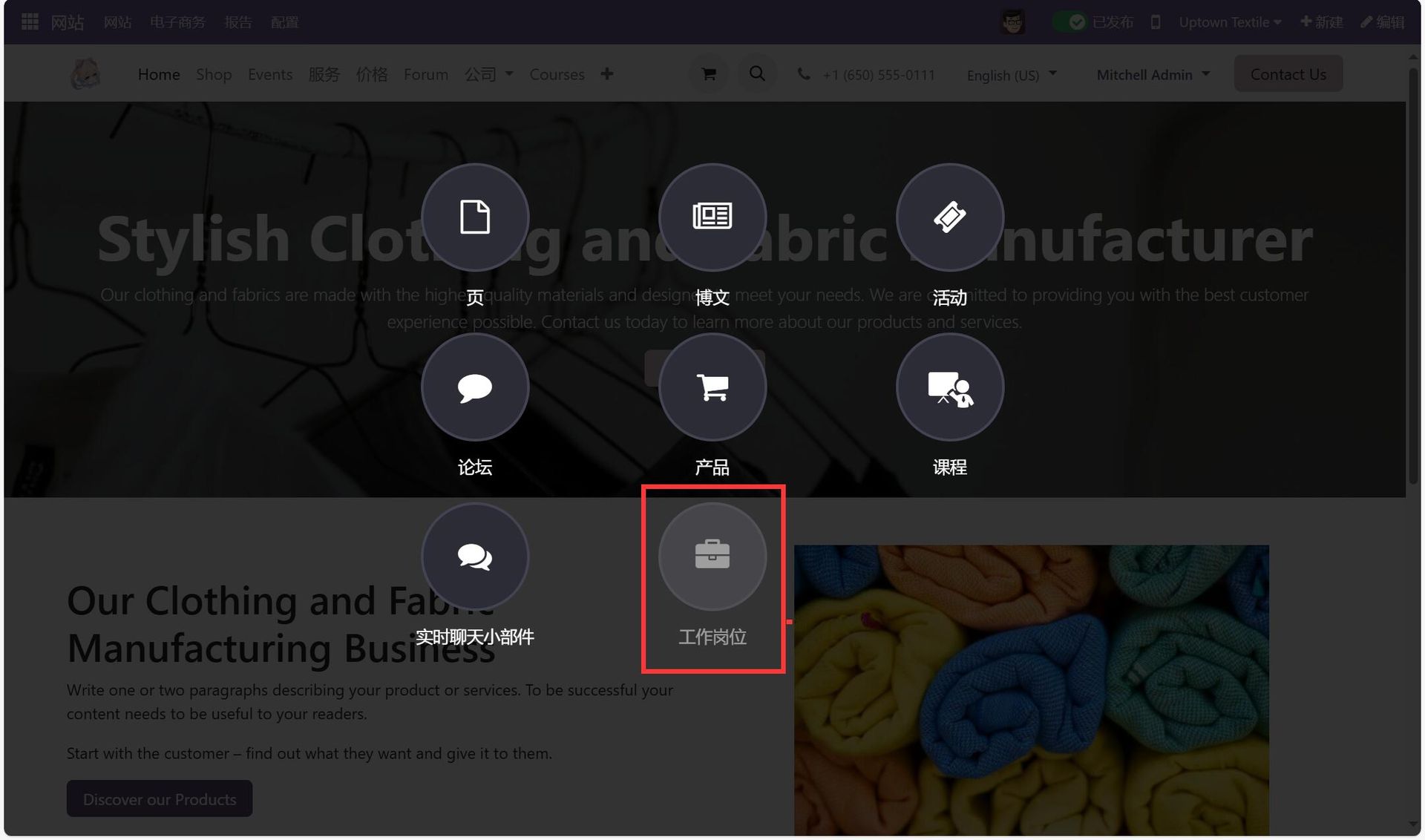Viewport: 1425px width, 840px height.
Task: Go to the Shop nav link
Action: click(x=214, y=74)
